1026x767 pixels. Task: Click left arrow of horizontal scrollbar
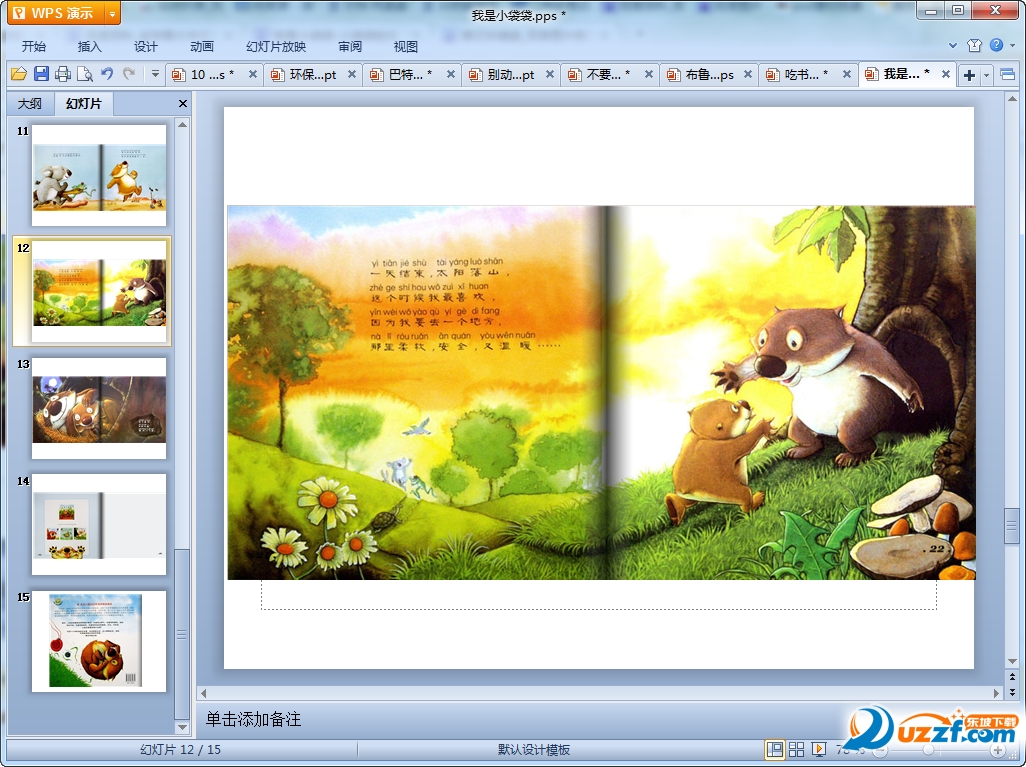point(203,692)
